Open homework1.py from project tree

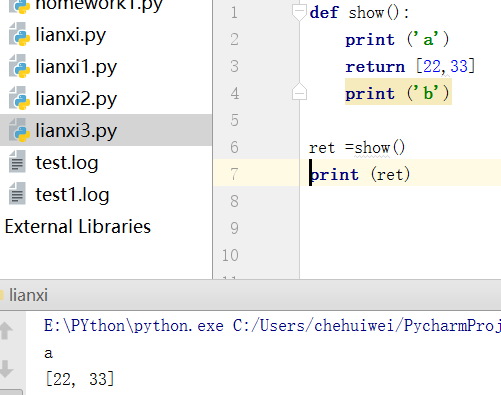99,4
